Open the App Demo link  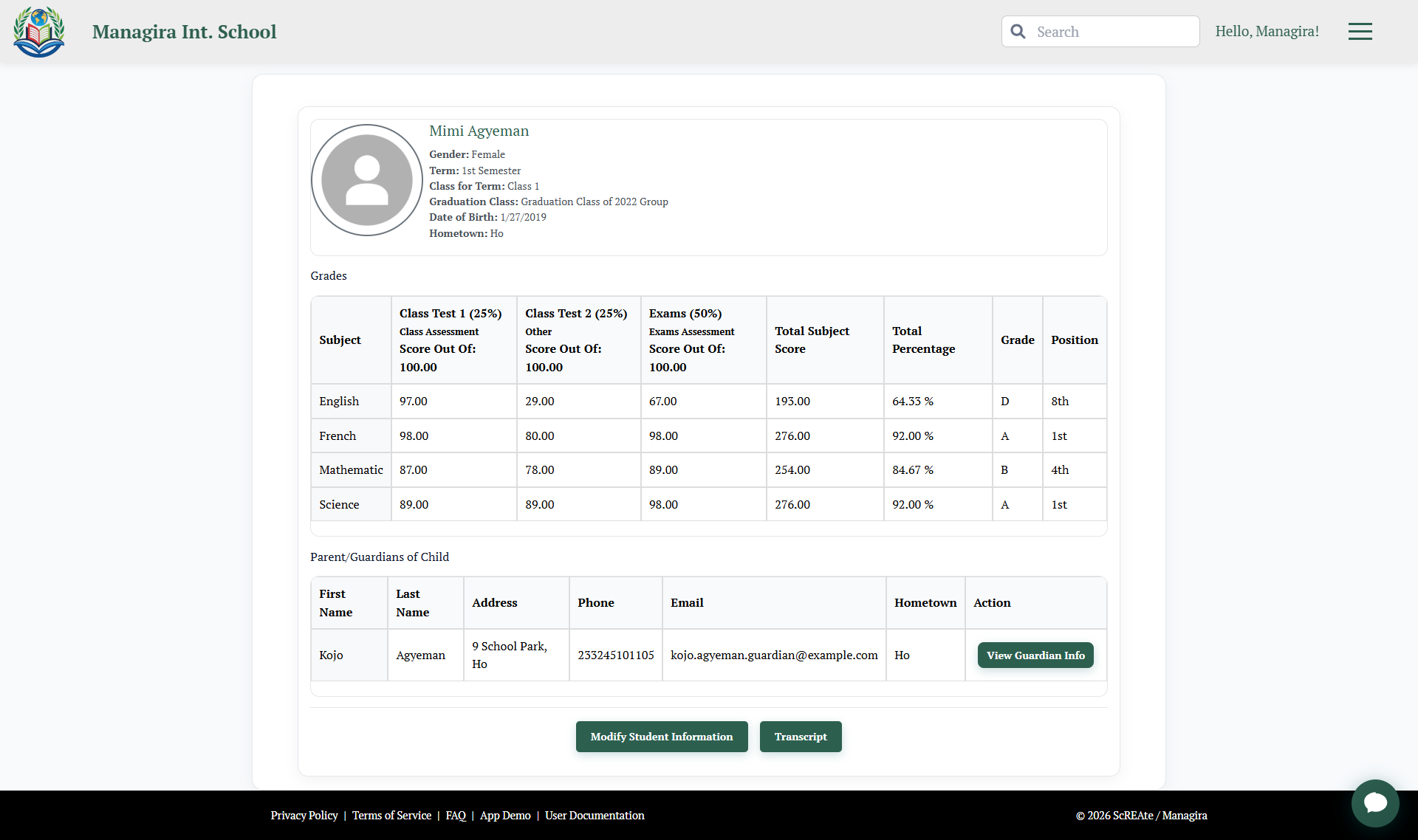(x=504, y=816)
